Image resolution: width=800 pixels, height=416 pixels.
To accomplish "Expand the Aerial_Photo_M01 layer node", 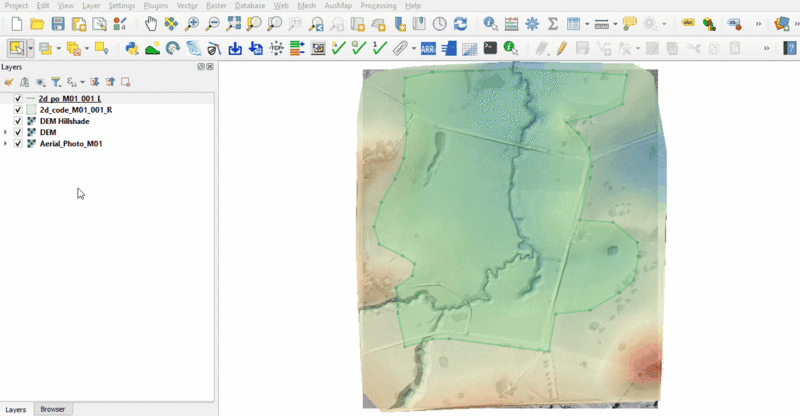I will [x=7, y=144].
